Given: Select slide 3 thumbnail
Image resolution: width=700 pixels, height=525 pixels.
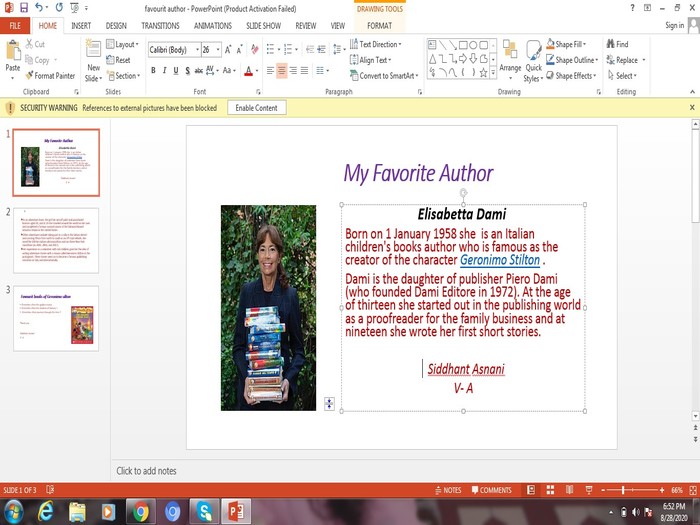Looking at the screenshot, I should tap(56, 318).
